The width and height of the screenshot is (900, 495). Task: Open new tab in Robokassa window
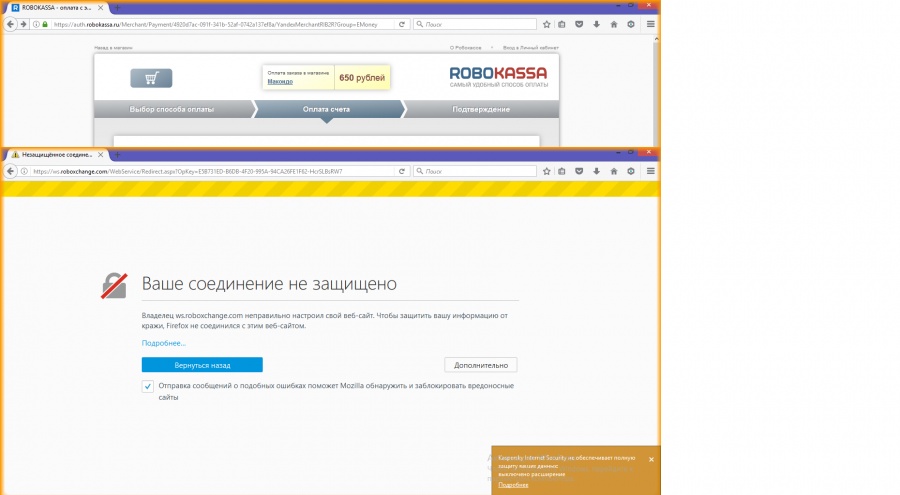coord(117,8)
